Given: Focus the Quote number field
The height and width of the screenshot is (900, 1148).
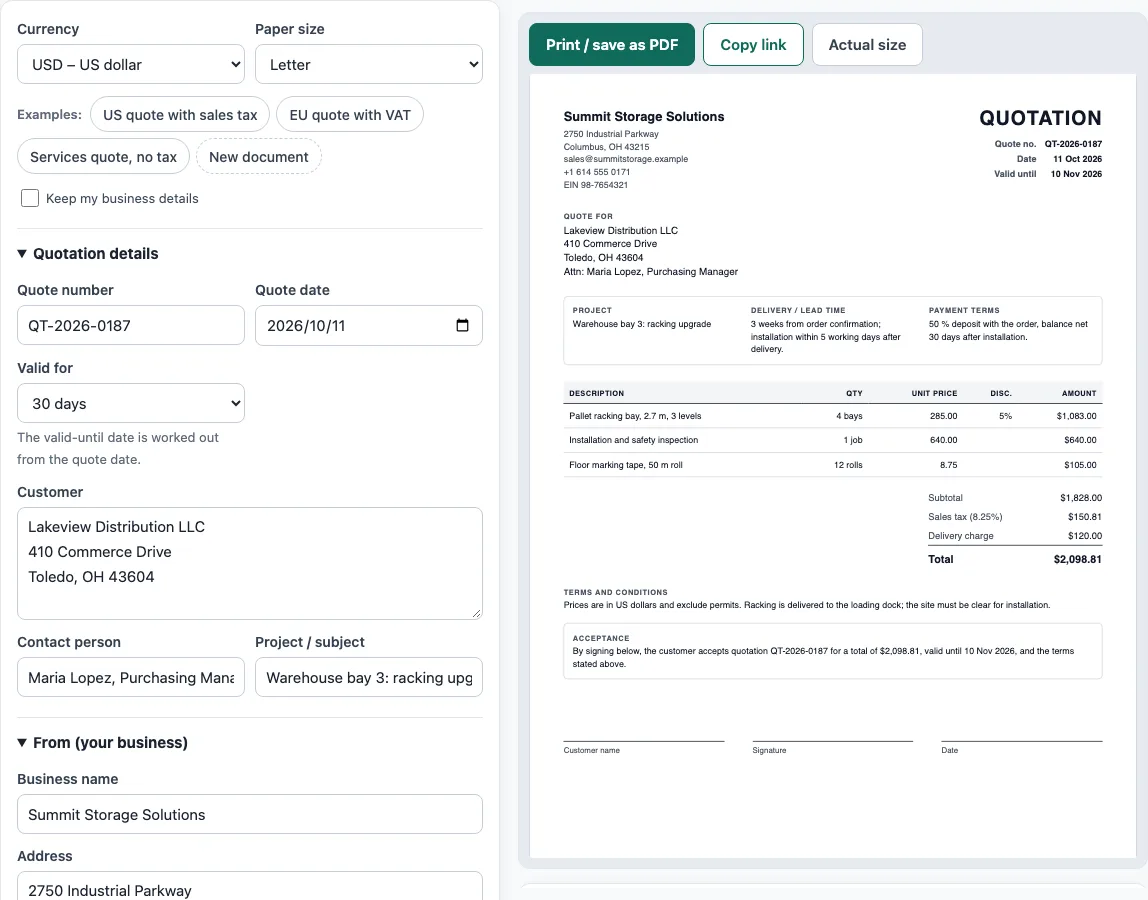Looking at the screenshot, I should [131, 325].
